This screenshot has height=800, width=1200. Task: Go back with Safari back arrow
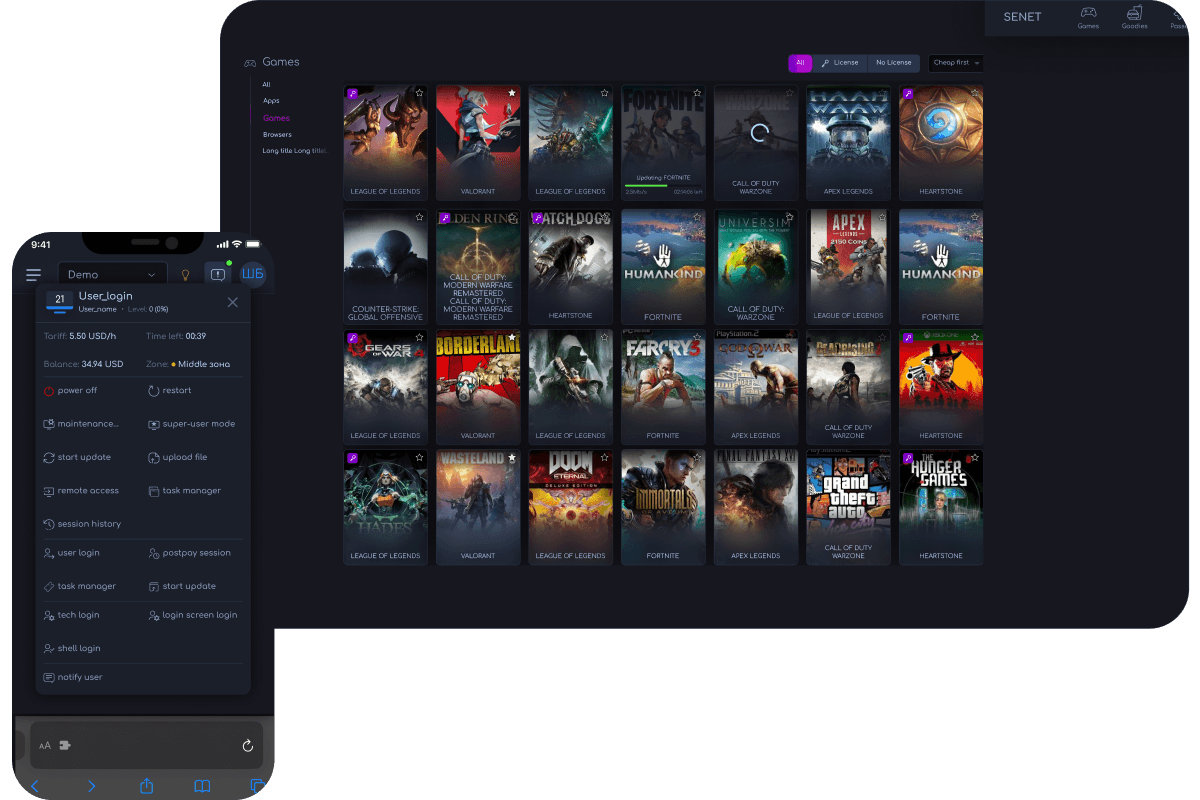pyautogui.click(x=35, y=786)
